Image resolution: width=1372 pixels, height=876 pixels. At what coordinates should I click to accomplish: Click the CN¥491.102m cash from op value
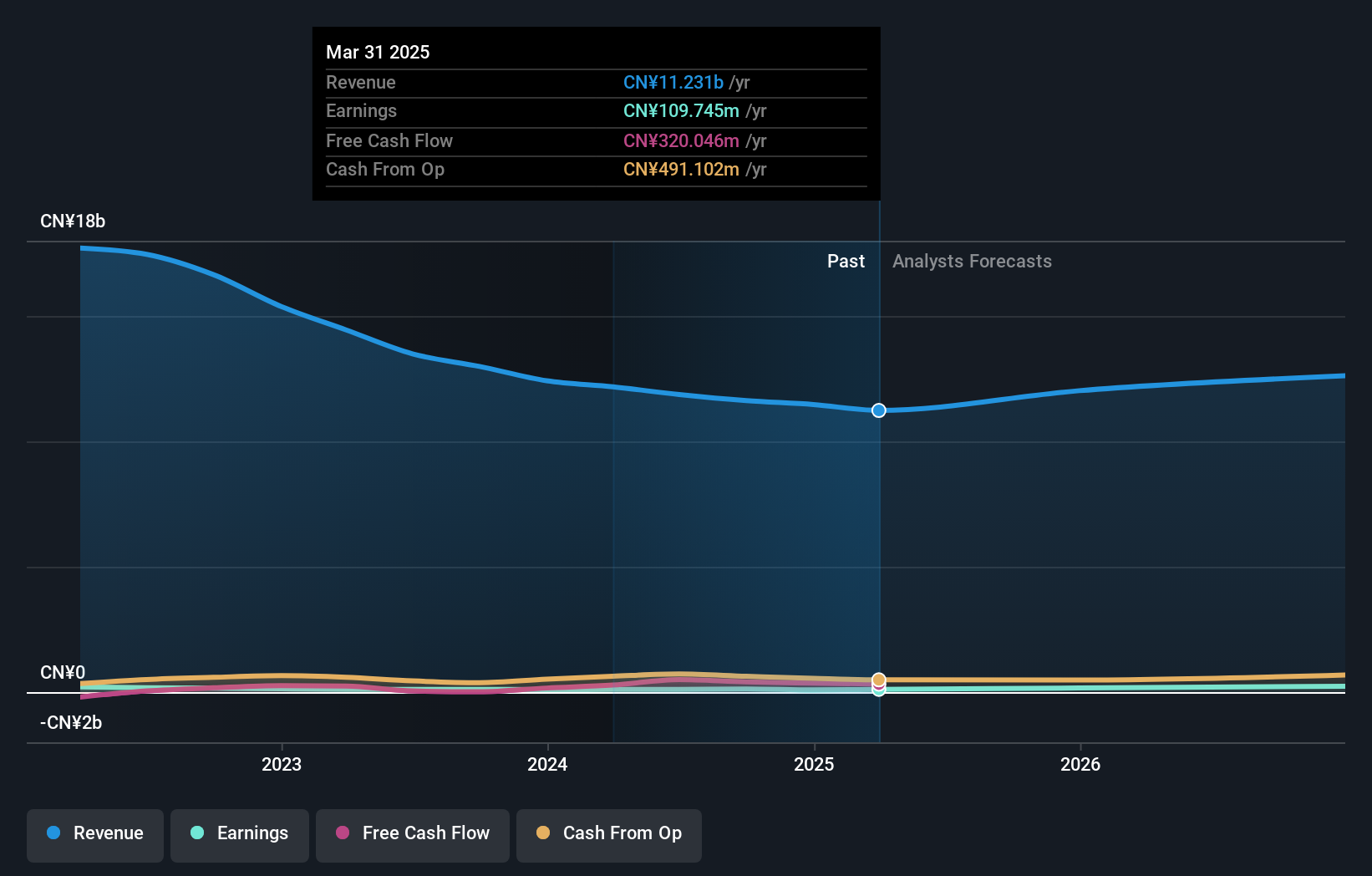(x=681, y=169)
